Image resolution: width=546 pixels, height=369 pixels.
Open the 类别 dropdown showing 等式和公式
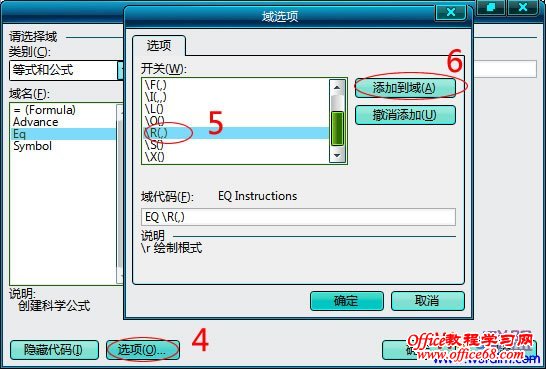pos(66,70)
